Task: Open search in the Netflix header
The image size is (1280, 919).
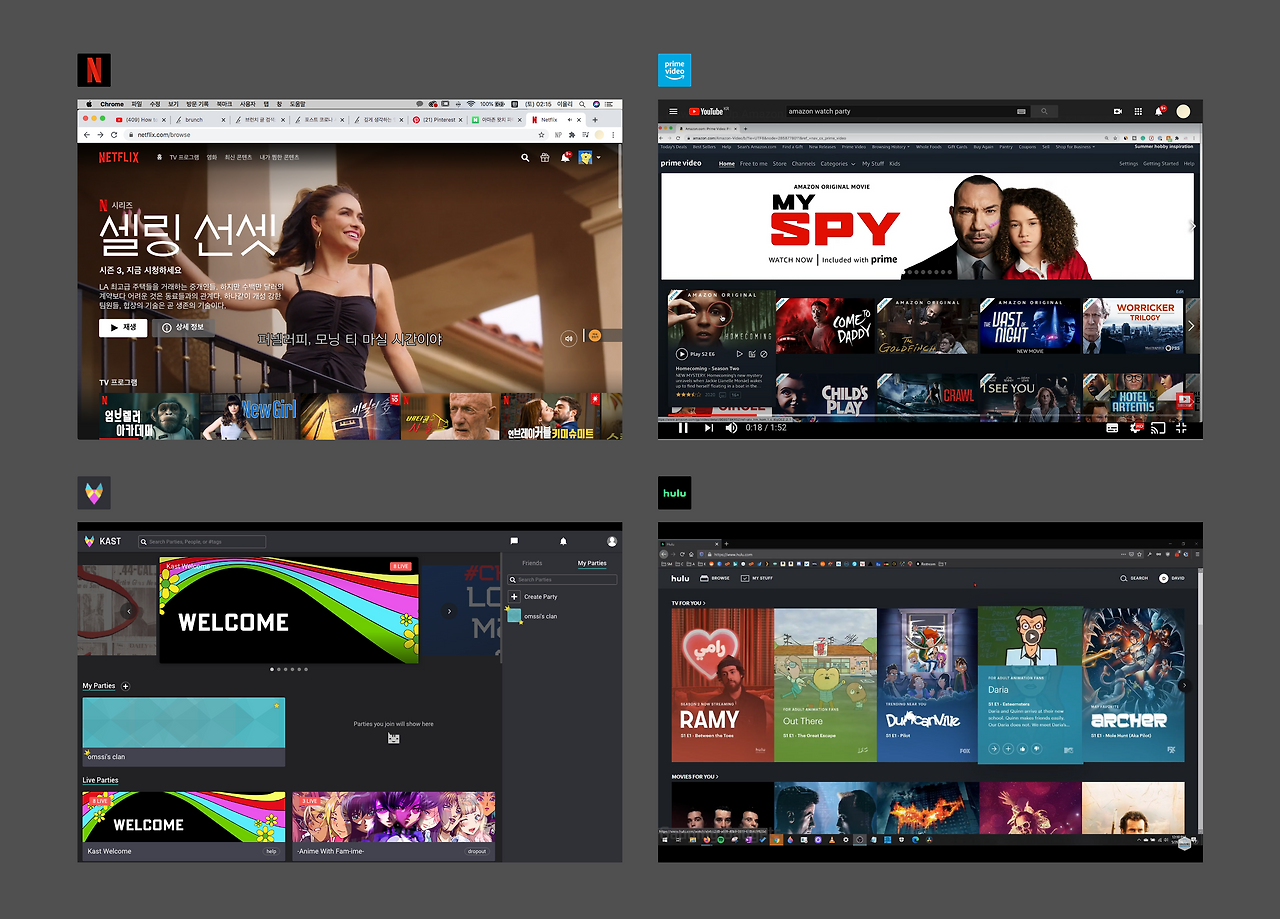Action: coord(525,157)
